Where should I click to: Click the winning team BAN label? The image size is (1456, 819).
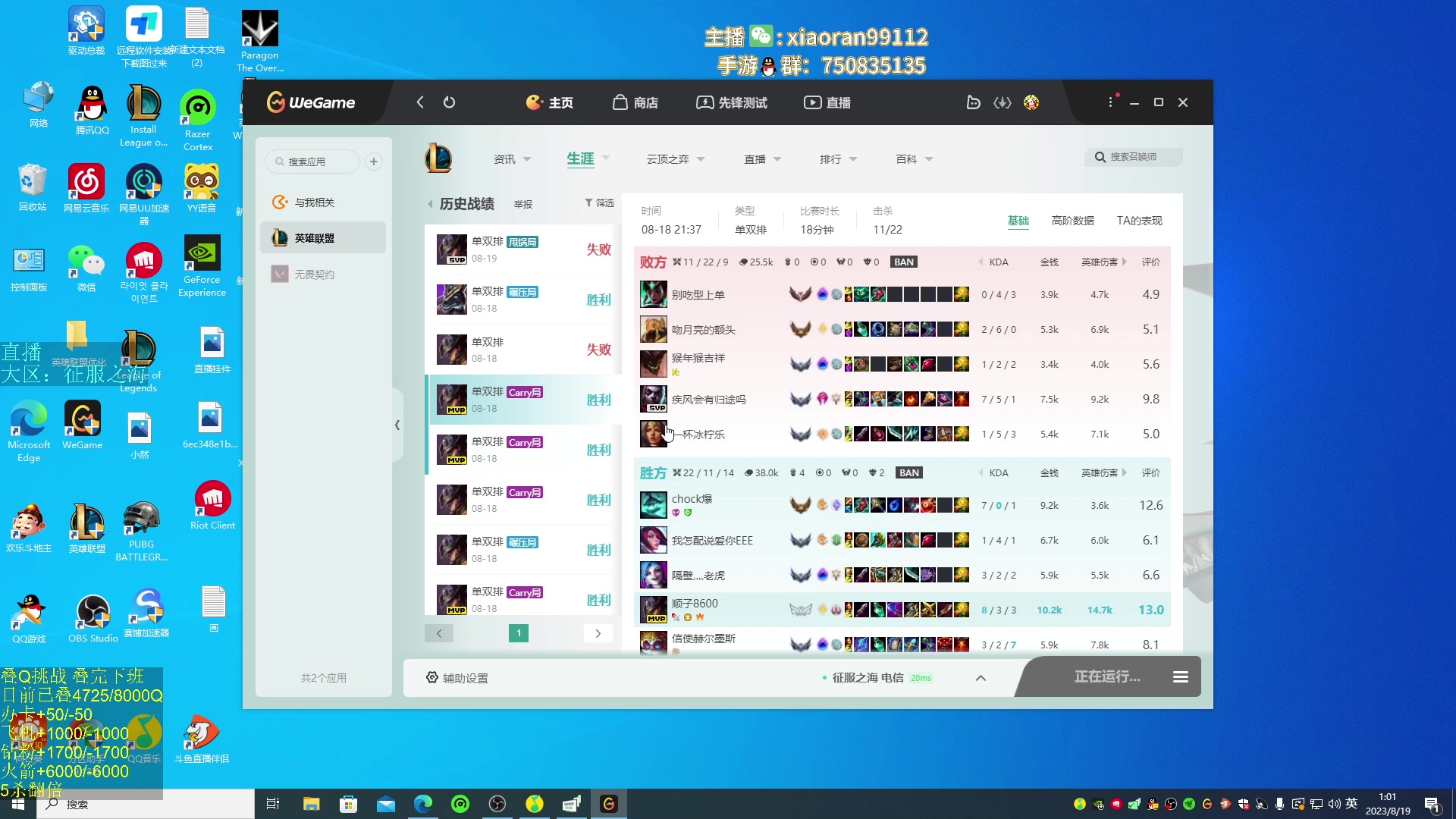click(x=909, y=473)
